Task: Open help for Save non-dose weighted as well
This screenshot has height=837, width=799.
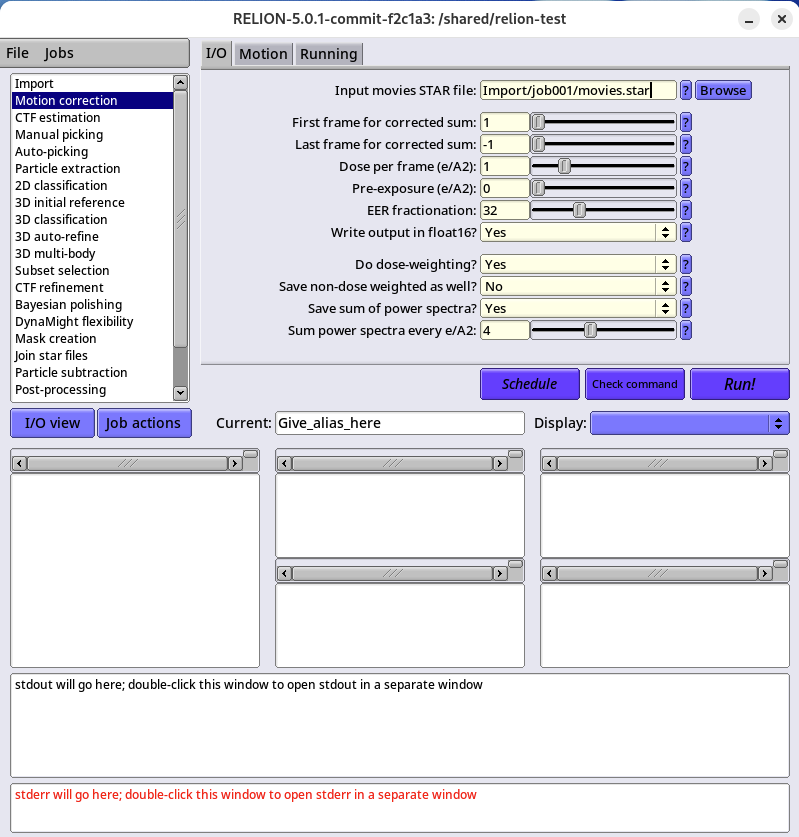Action: click(686, 287)
